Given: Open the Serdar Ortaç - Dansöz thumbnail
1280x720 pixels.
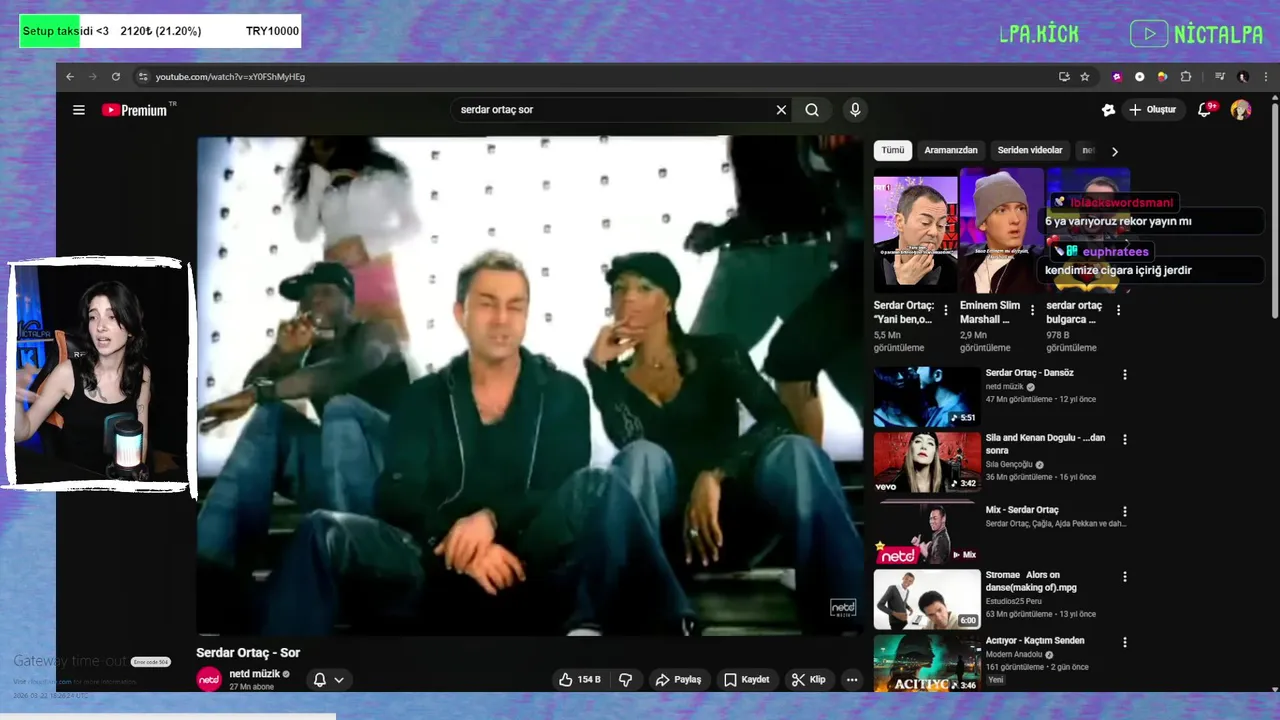Looking at the screenshot, I should coord(927,397).
